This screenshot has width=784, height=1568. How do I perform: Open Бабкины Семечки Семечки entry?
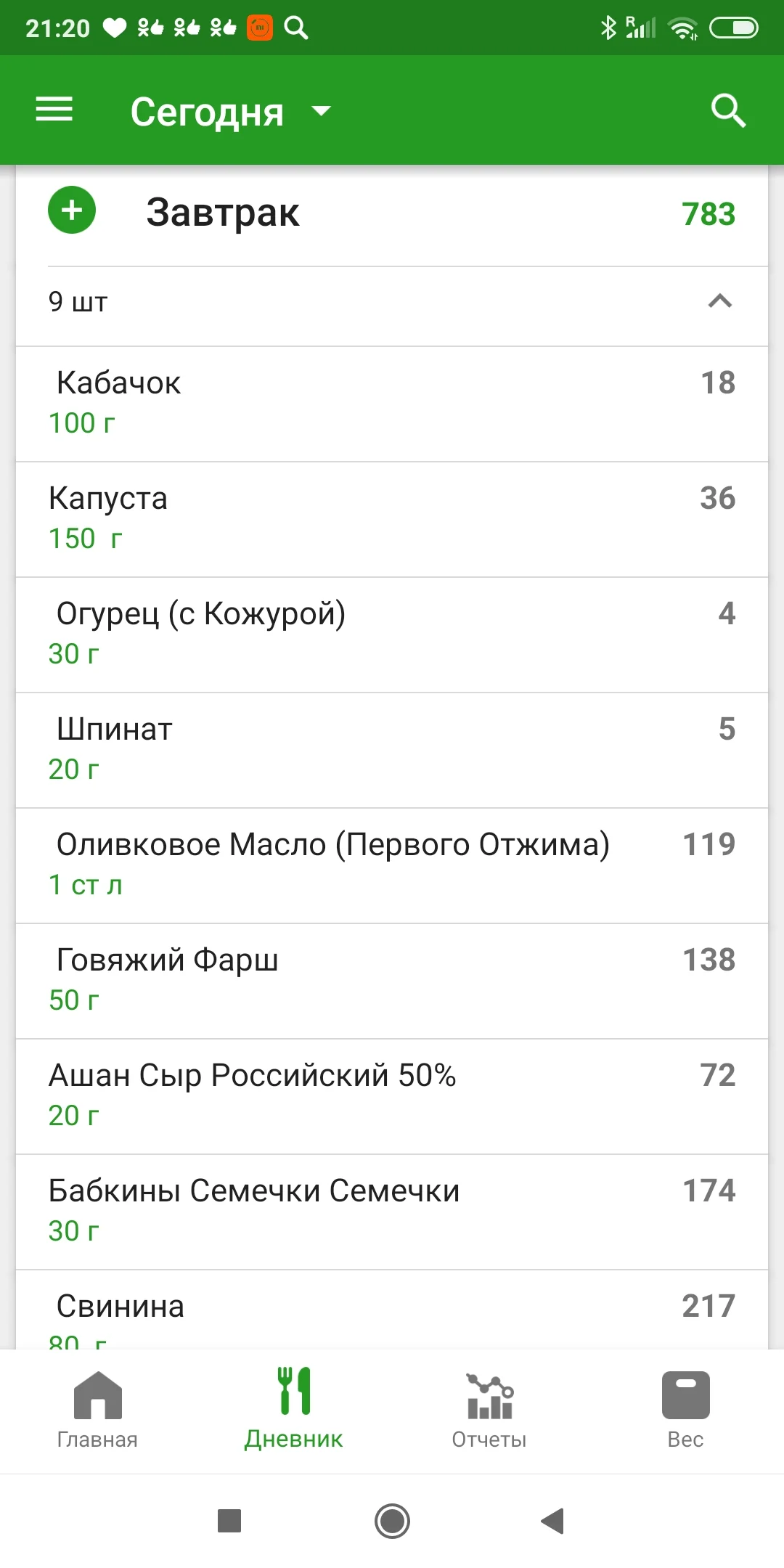coord(392,1211)
